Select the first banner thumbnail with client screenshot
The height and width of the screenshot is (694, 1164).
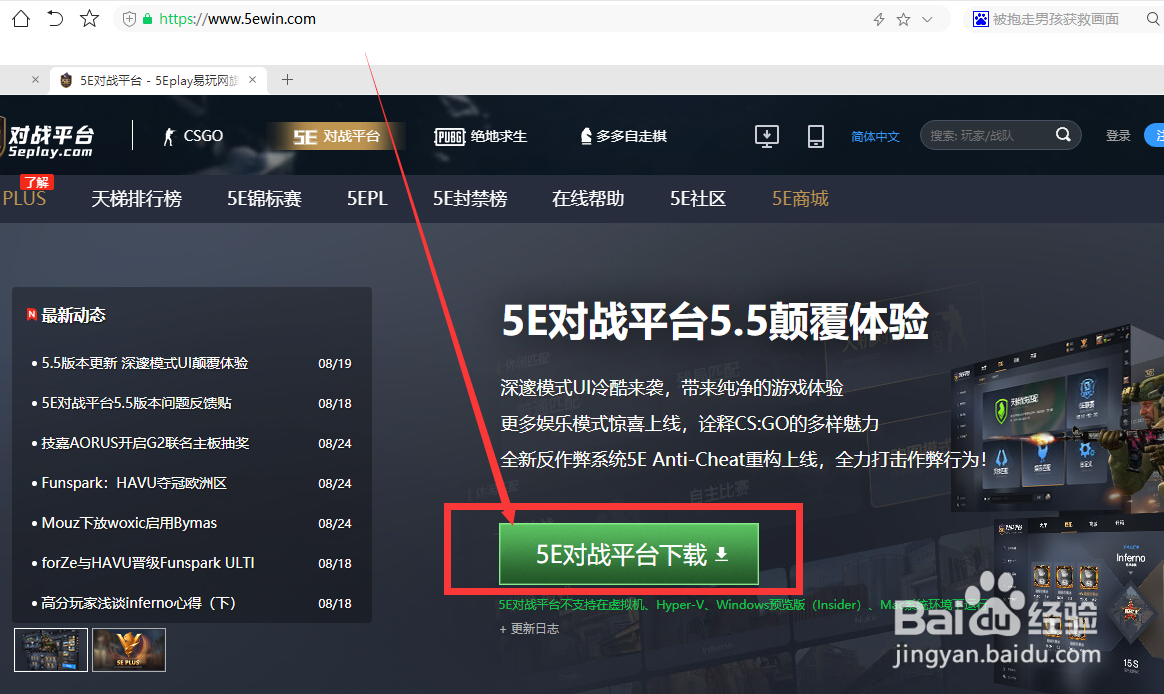(x=50, y=649)
